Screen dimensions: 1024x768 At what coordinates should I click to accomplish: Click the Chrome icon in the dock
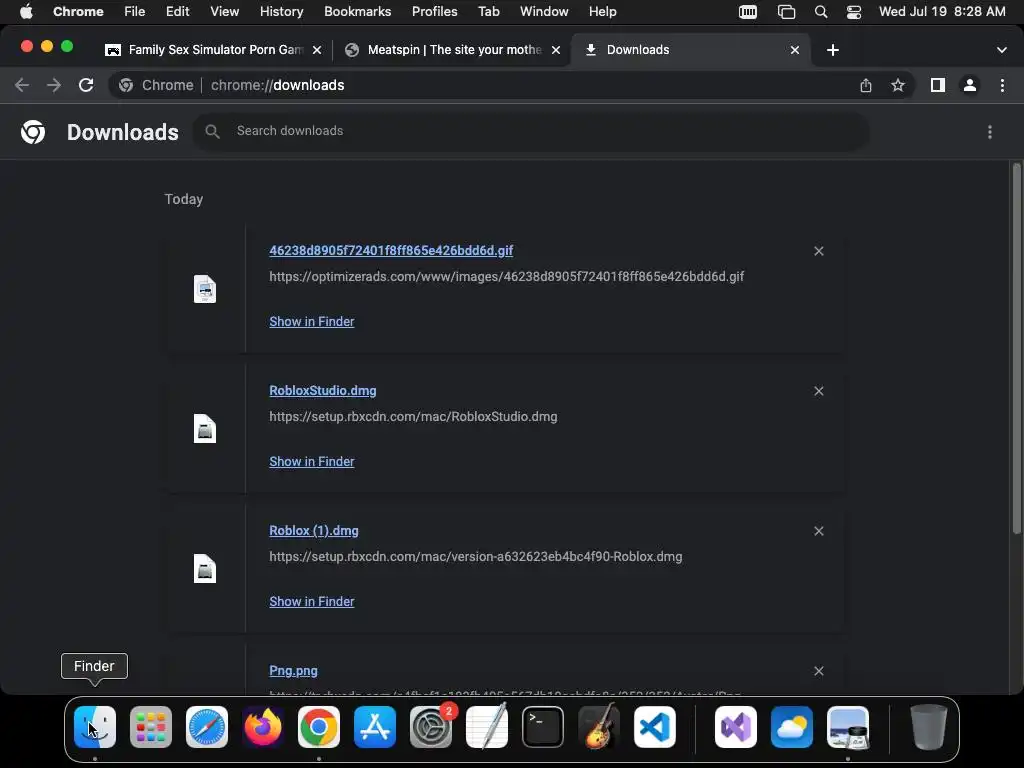pyautogui.click(x=319, y=727)
